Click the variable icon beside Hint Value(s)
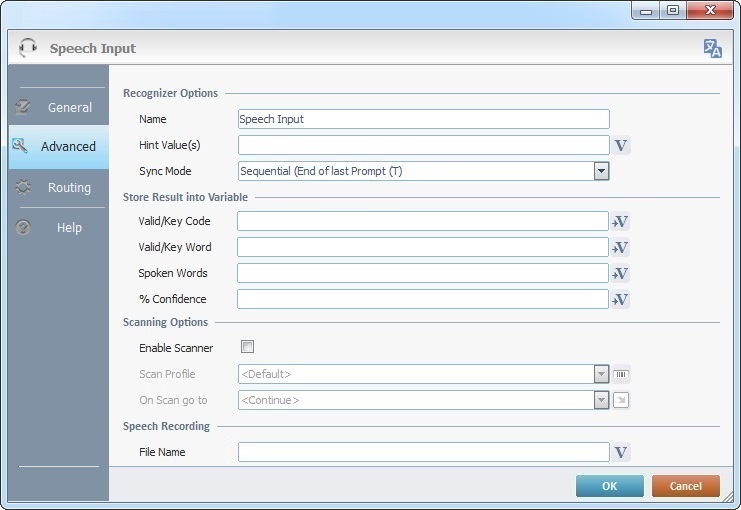 [621, 146]
